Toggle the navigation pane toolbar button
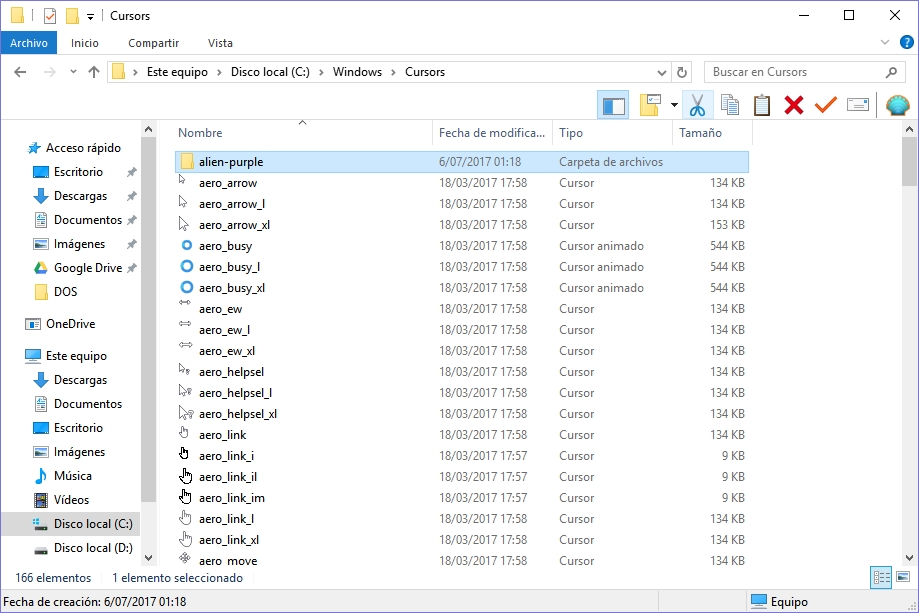The height and width of the screenshot is (613, 919). pyautogui.click(x=613, y=105)
